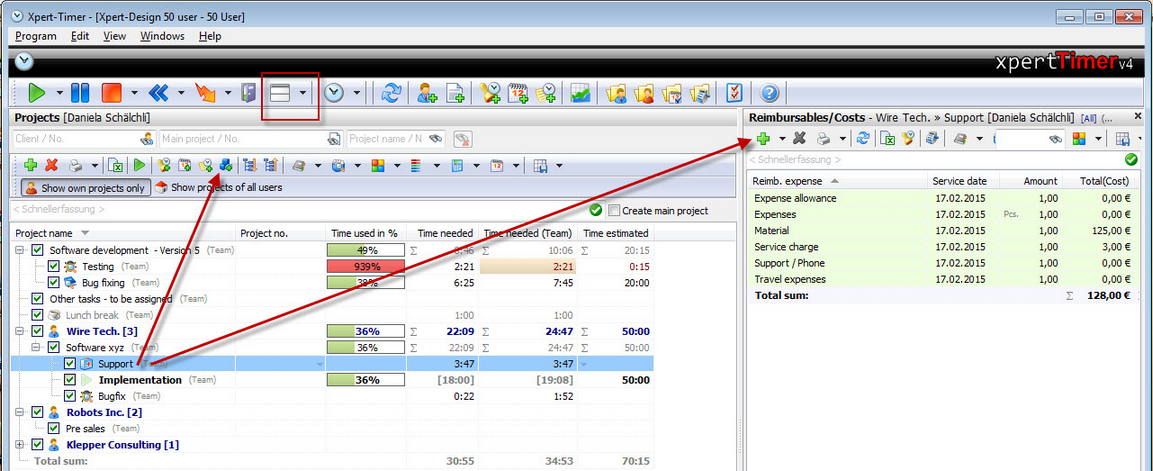Click the color grid icon in Reimbursables toolbar
The width and height of the screenshot is (1153, 471).
pyautogui.click(x=1079, y=137)
